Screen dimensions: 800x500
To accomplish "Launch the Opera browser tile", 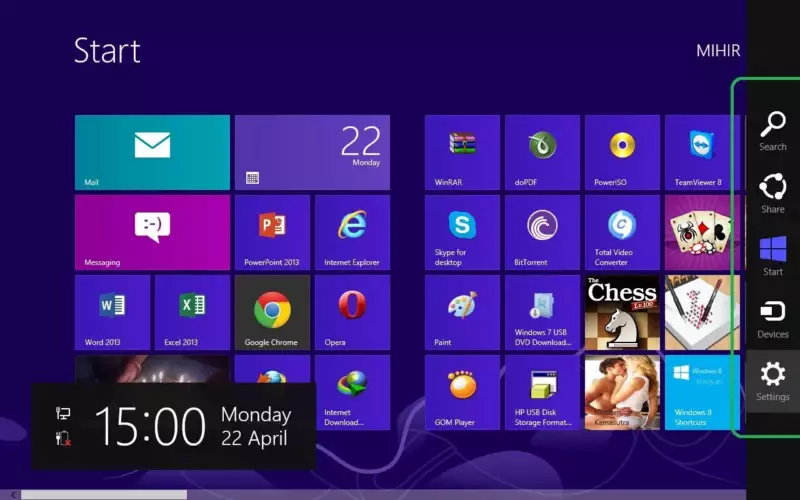I will 353,312.
